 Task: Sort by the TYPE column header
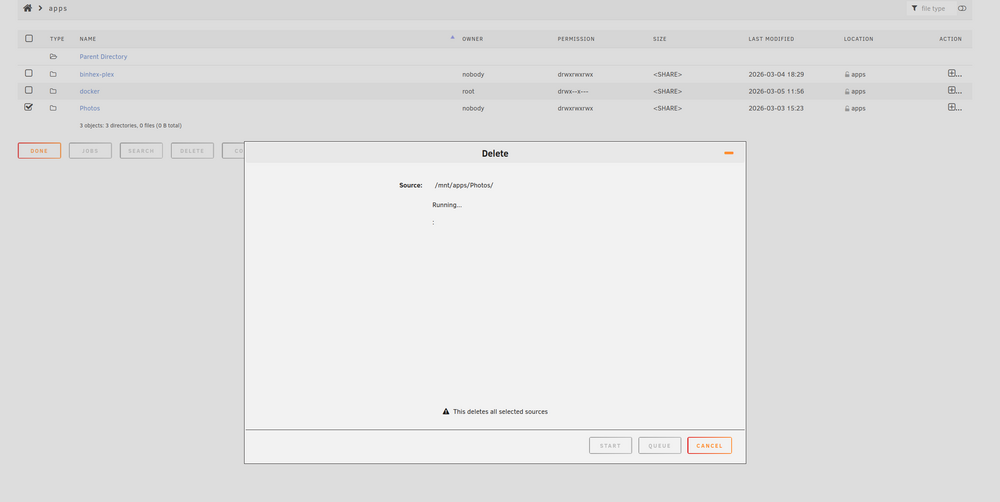click(57, 39)
